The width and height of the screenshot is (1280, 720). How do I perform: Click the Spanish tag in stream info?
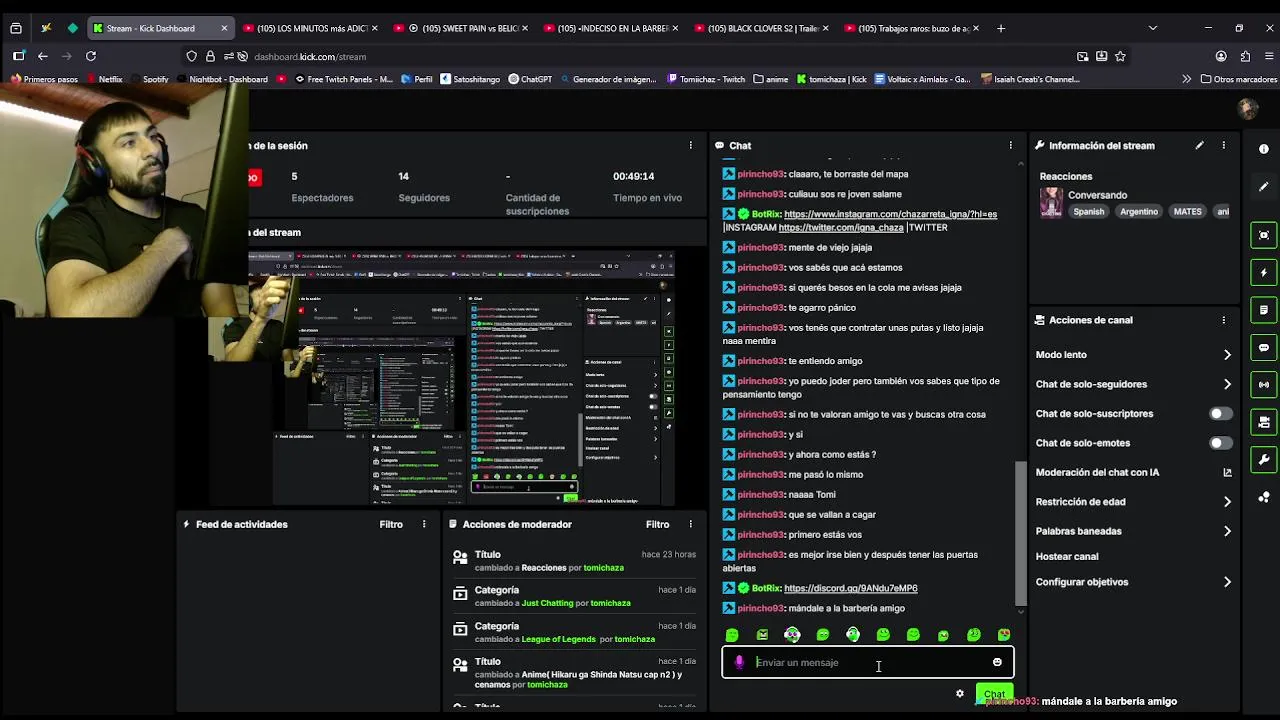[x=1088, y=212]
